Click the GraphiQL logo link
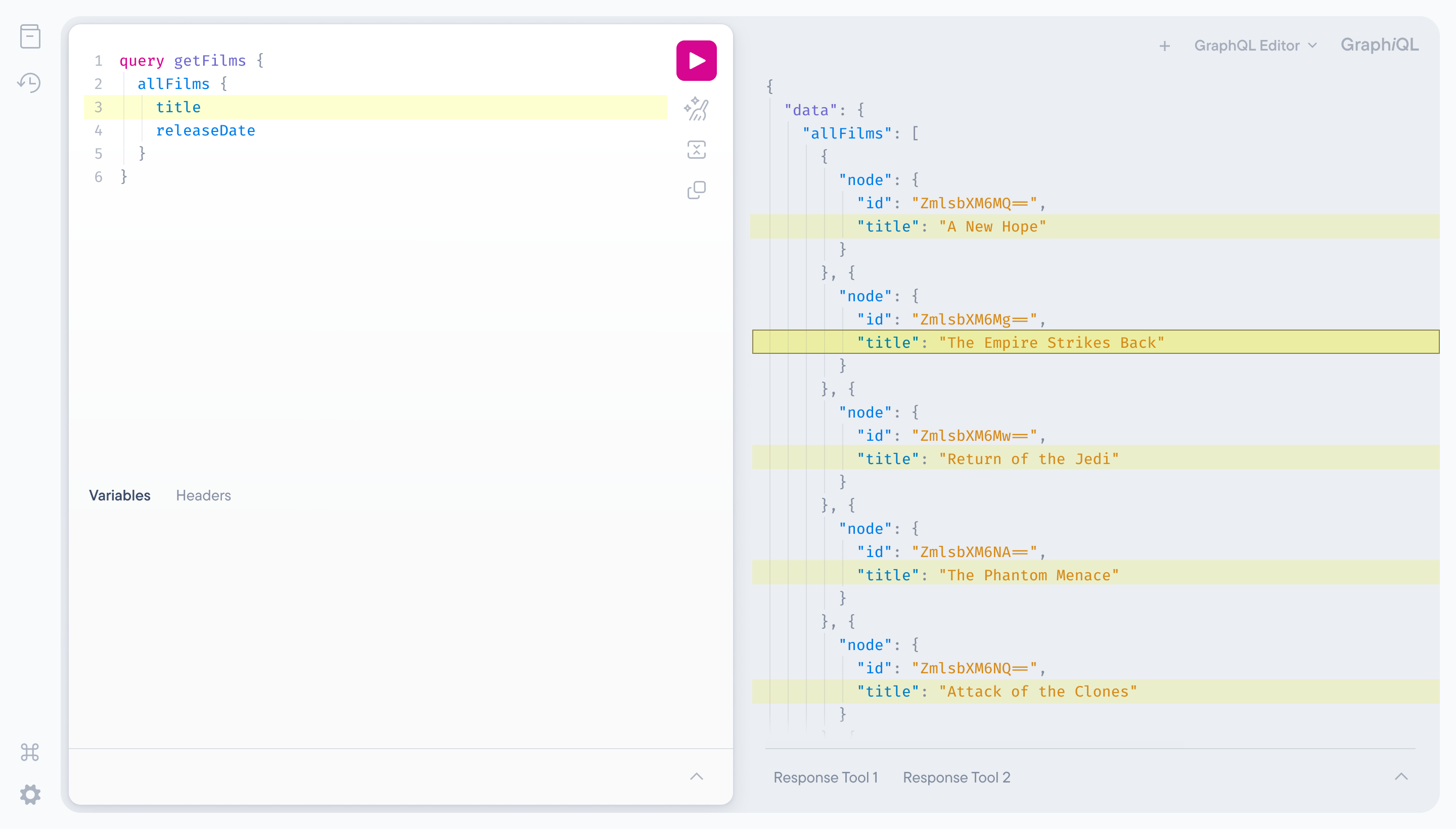Screen dimensions: 1456x829 (1380, 44)
